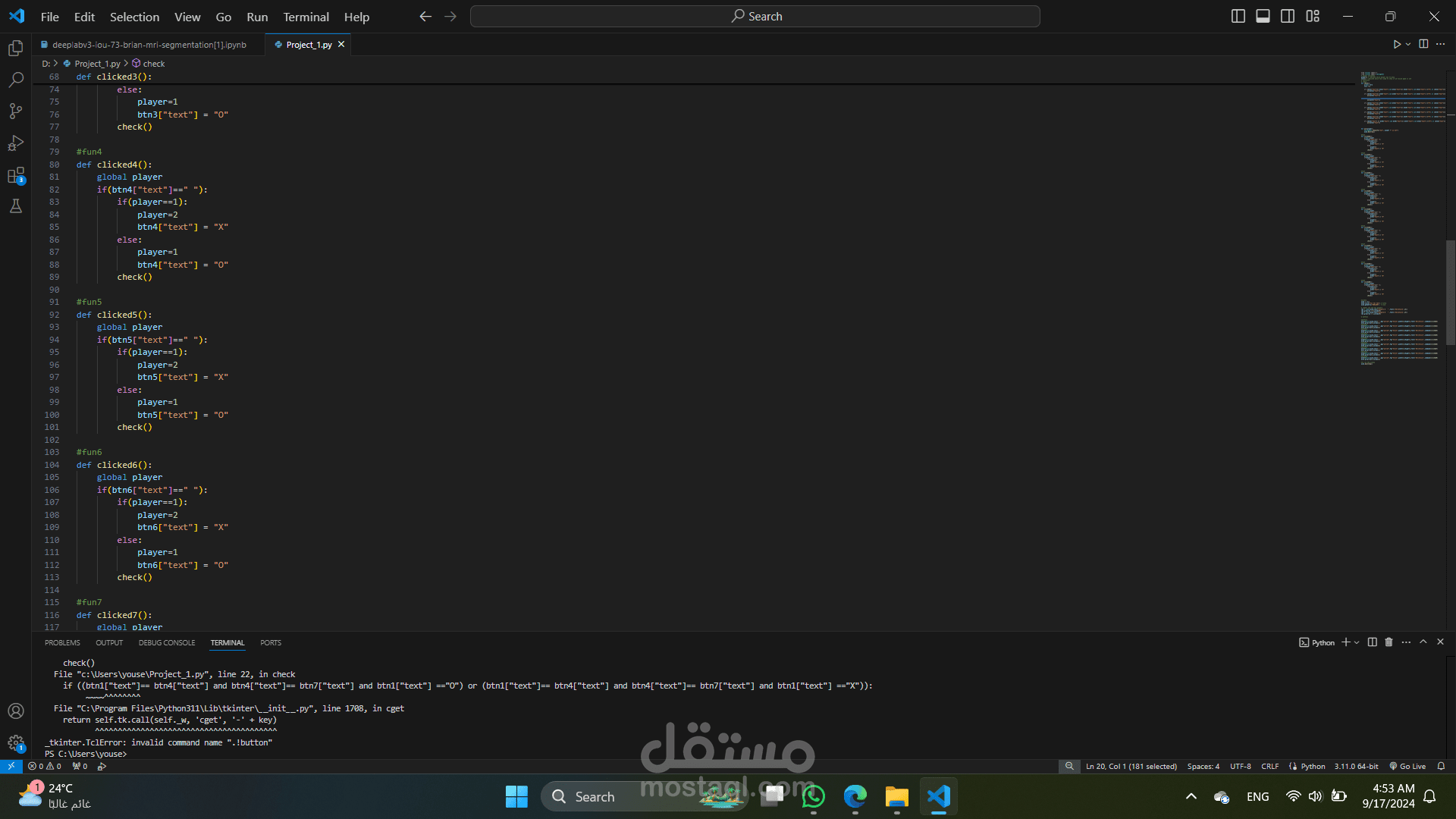Open the Terminal menu
Screen dimensions: 1456x819
[306, 17]
